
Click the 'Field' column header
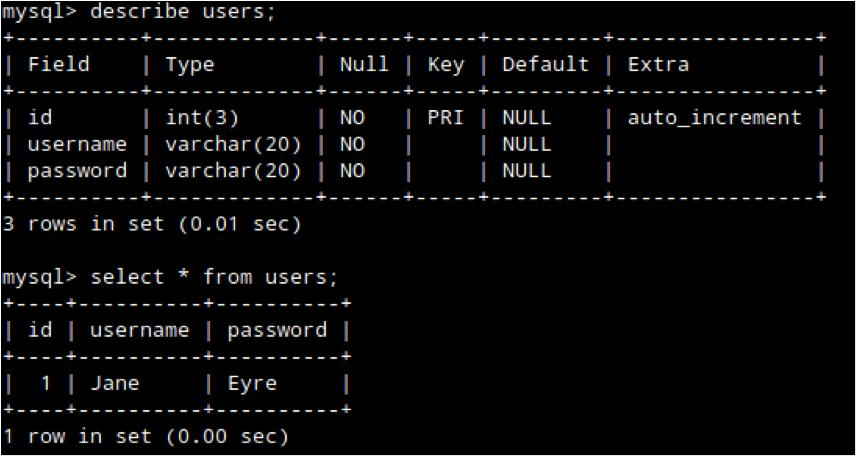coord(58,65)
